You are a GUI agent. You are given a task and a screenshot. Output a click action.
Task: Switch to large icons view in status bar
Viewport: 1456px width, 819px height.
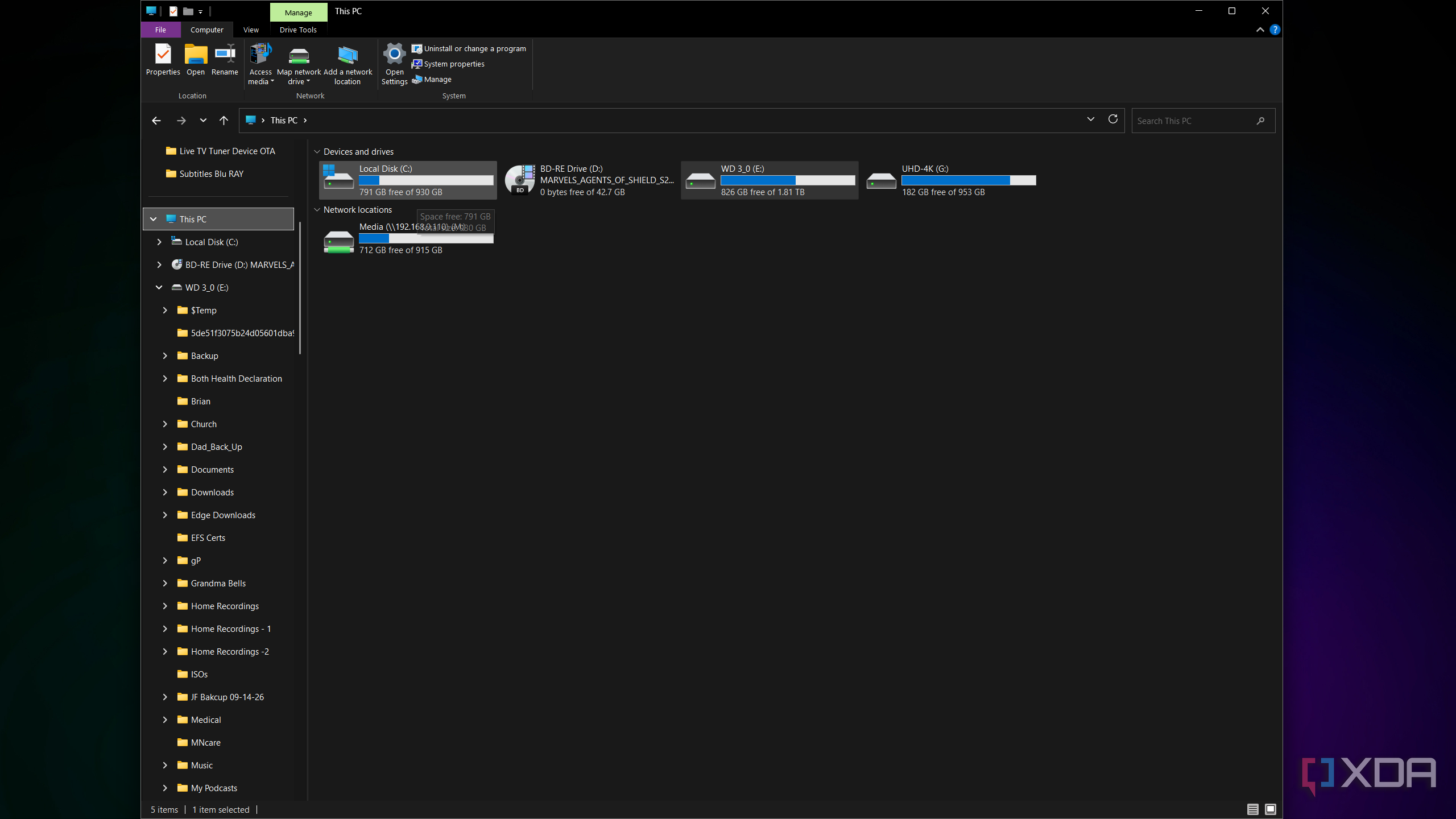tap(1271, 809)
